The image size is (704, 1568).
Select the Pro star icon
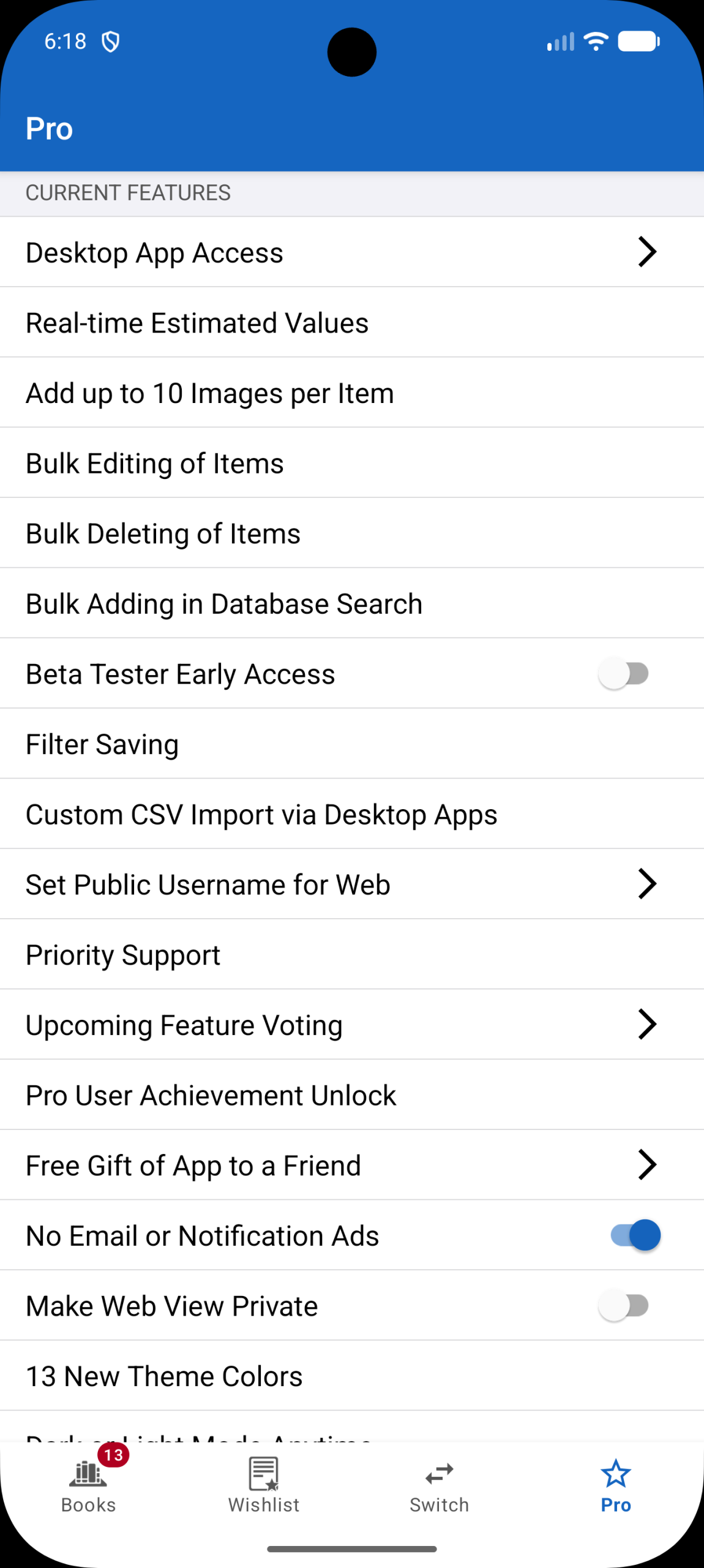point(615,1474)
